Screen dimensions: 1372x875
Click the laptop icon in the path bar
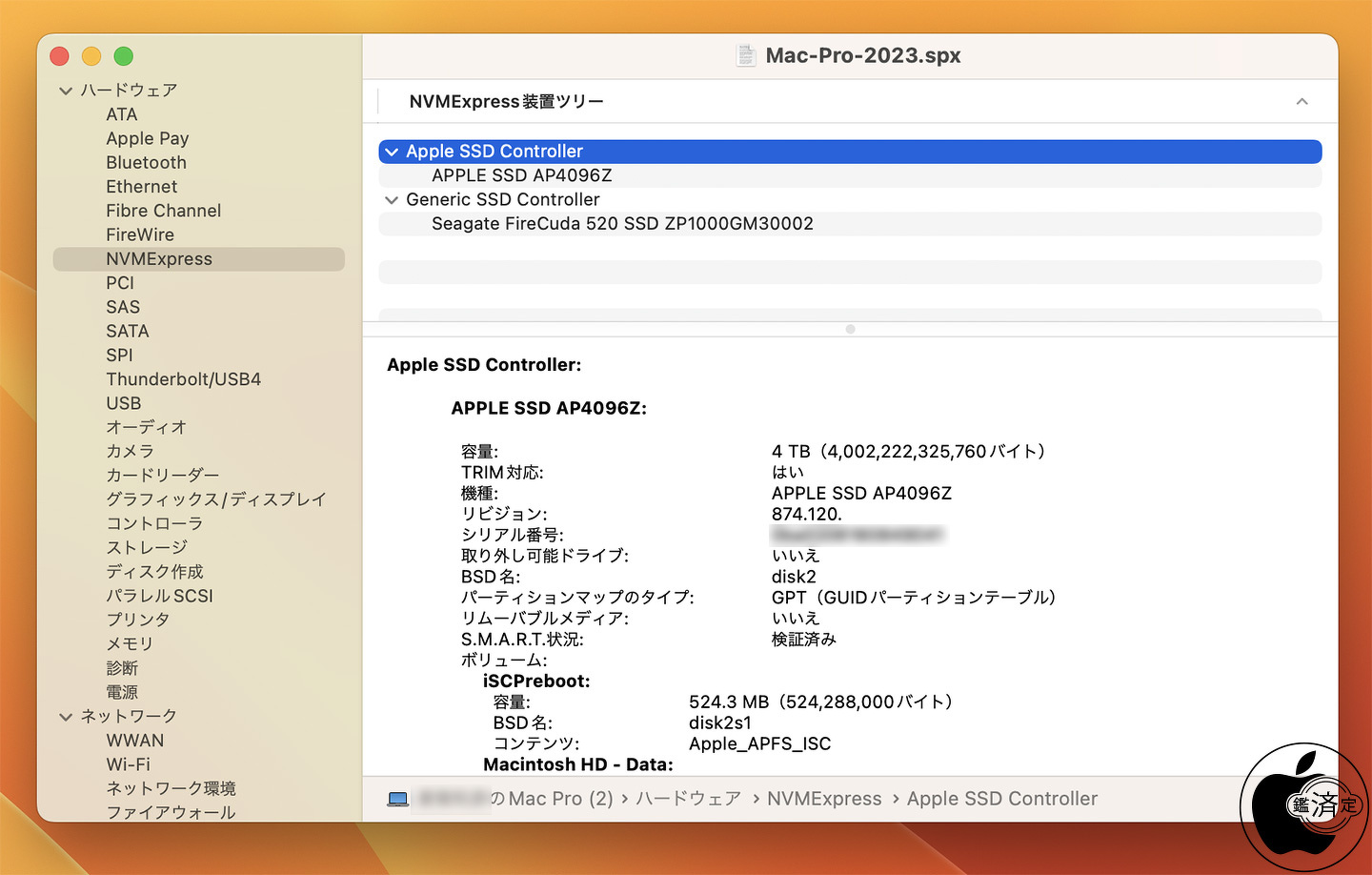(x=398, y=799)
